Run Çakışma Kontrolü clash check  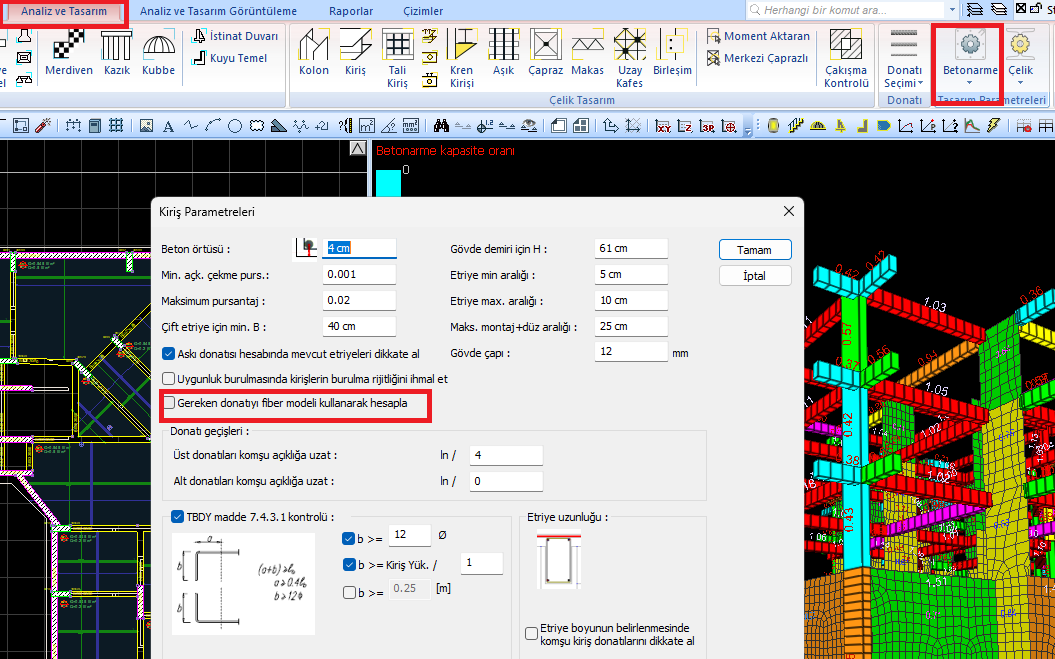pyautogui.click(x=847, y=59)
